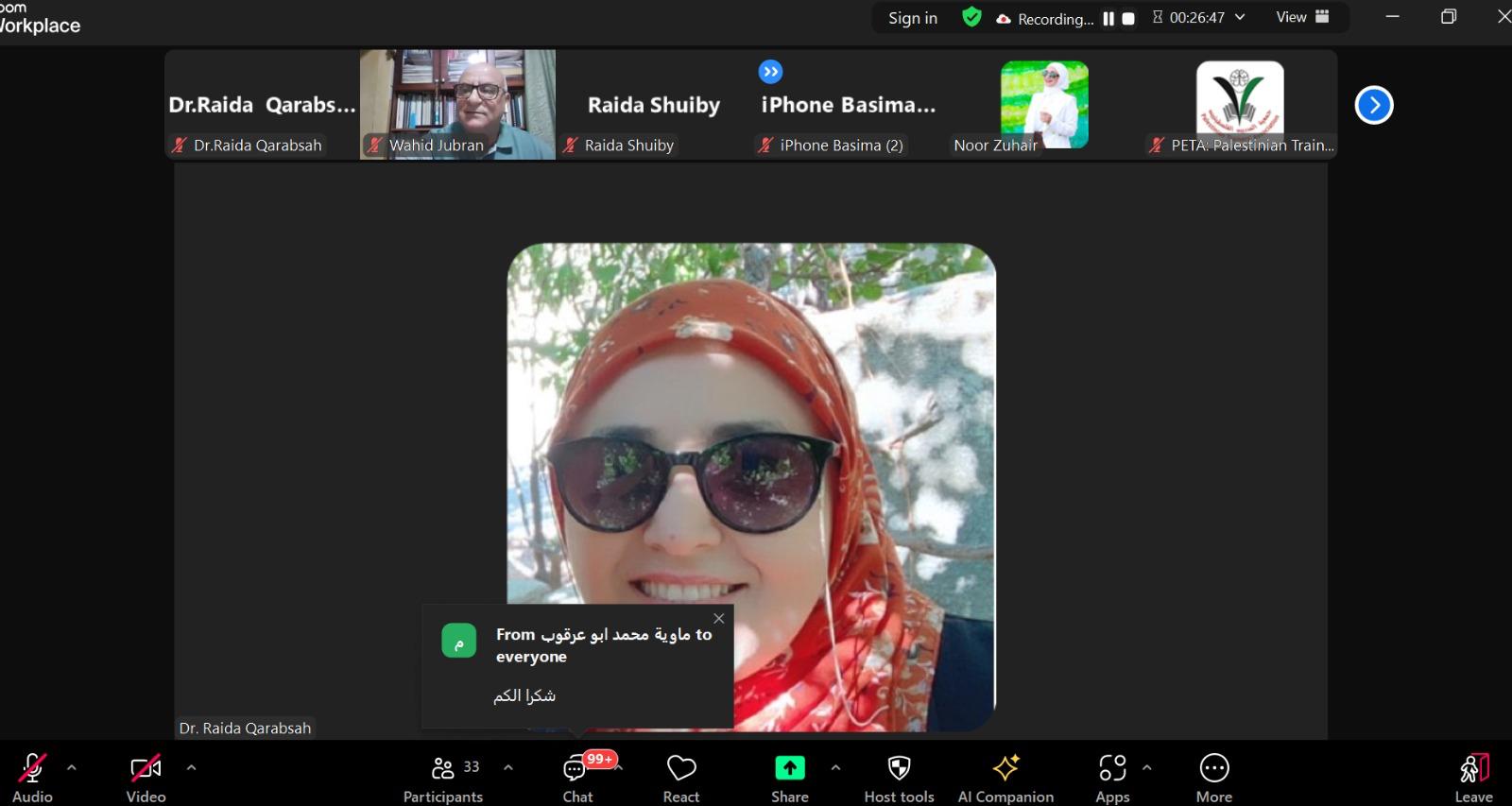Open the Apps panel

(x=1112, y=778)
